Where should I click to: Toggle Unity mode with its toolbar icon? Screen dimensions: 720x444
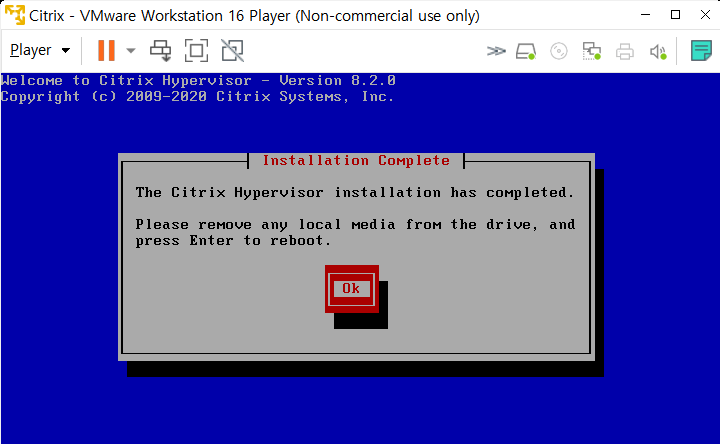[232, 51]
